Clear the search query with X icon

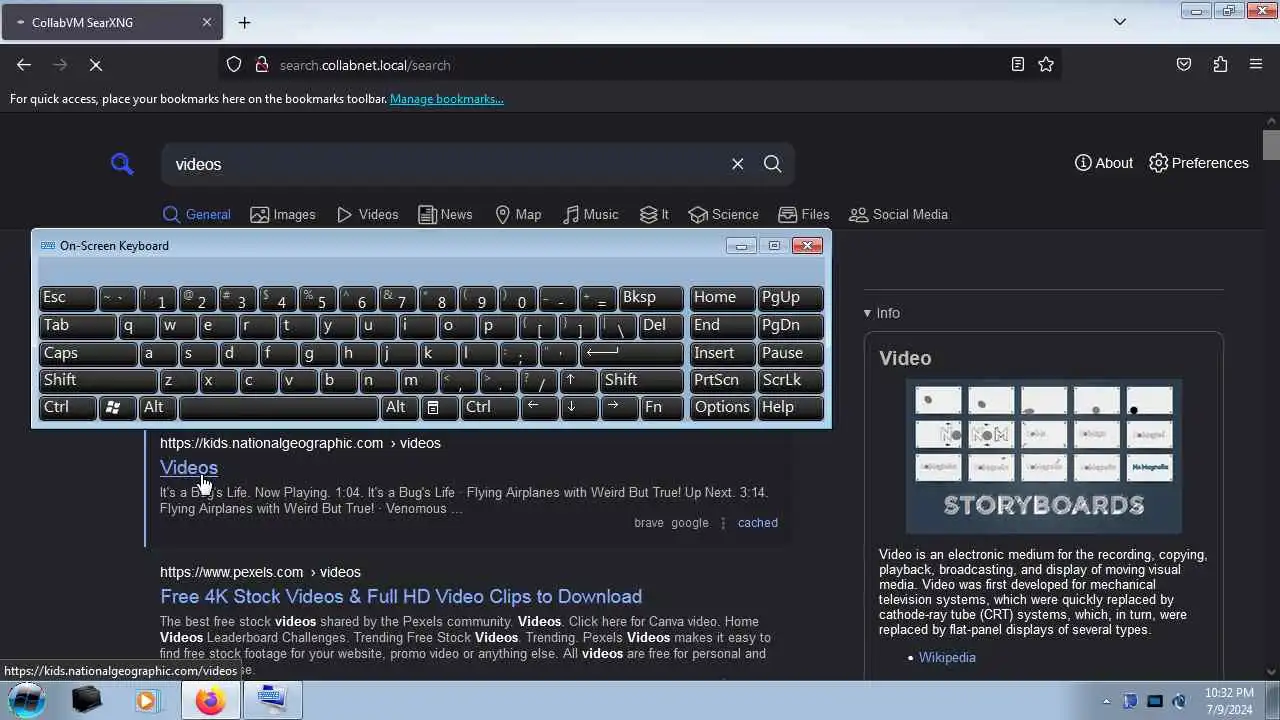point(737,164)
